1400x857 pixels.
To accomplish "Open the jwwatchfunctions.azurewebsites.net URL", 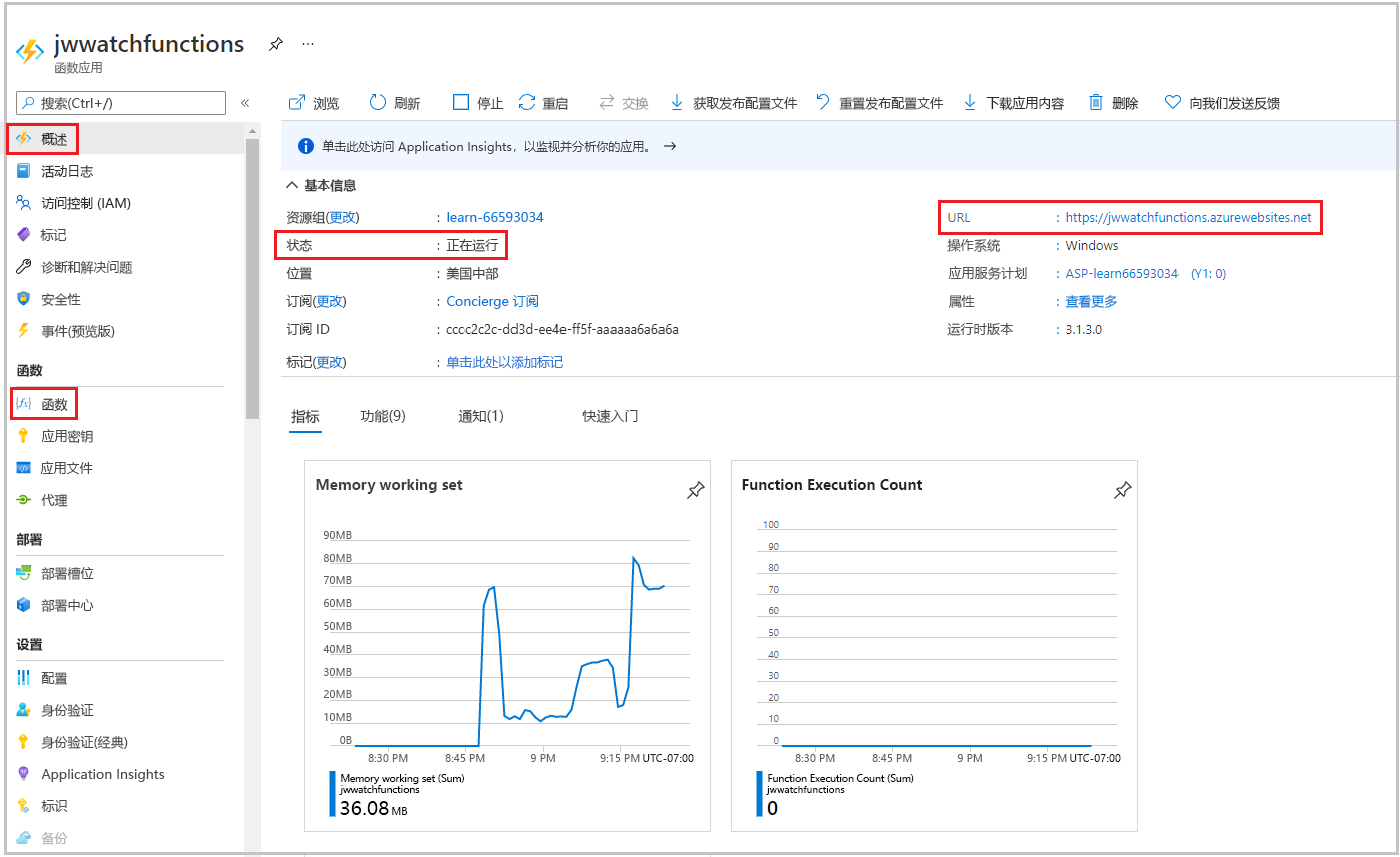I will click(1188, 217).
